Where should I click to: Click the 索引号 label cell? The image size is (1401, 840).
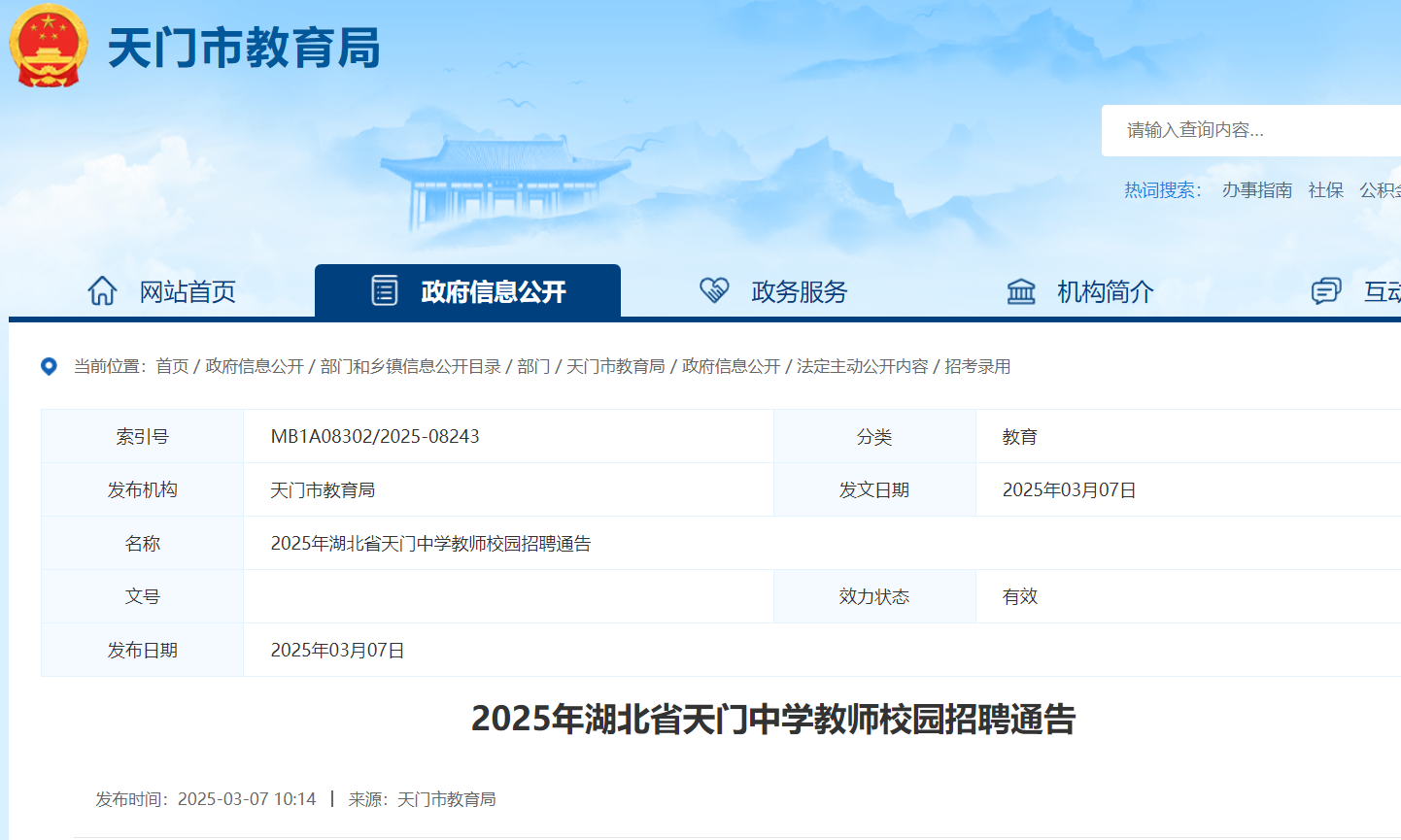(143, 436)
